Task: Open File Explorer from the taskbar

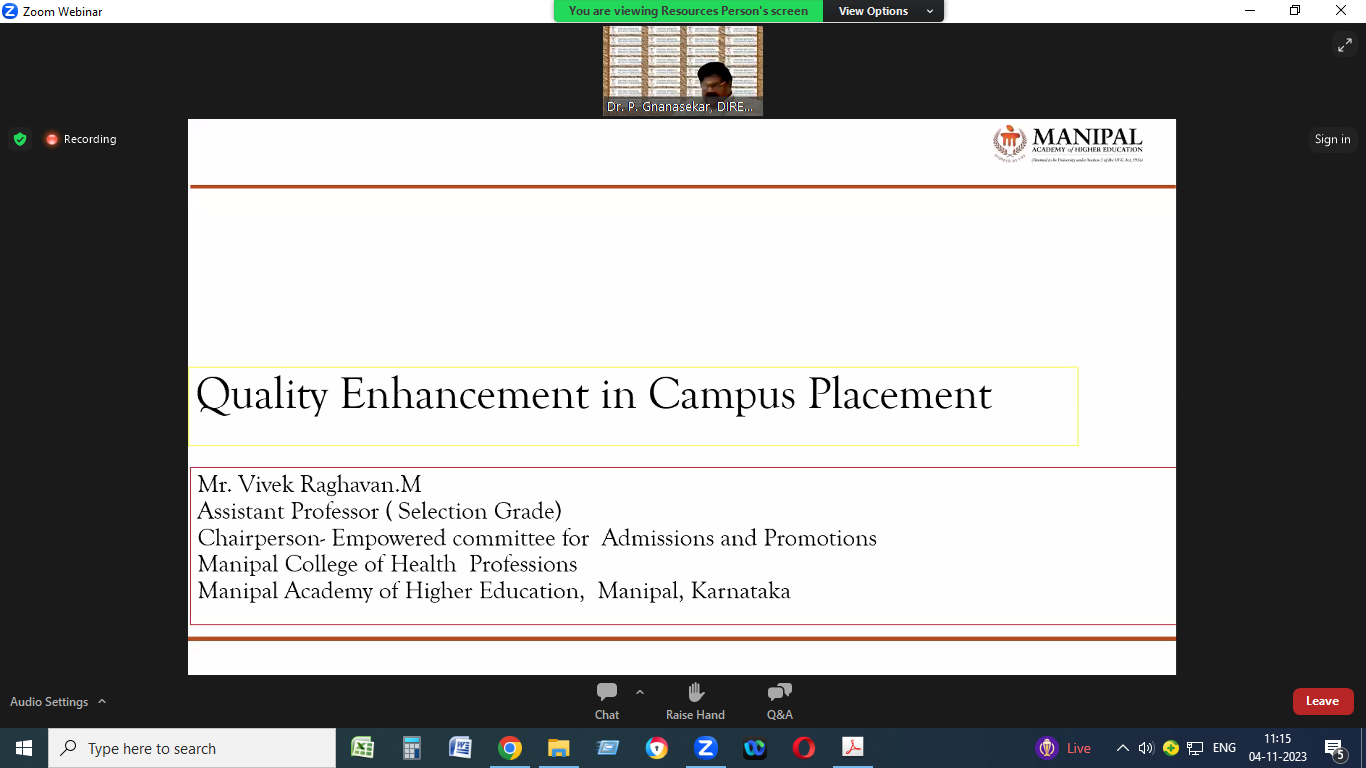Action: (558, 748)
